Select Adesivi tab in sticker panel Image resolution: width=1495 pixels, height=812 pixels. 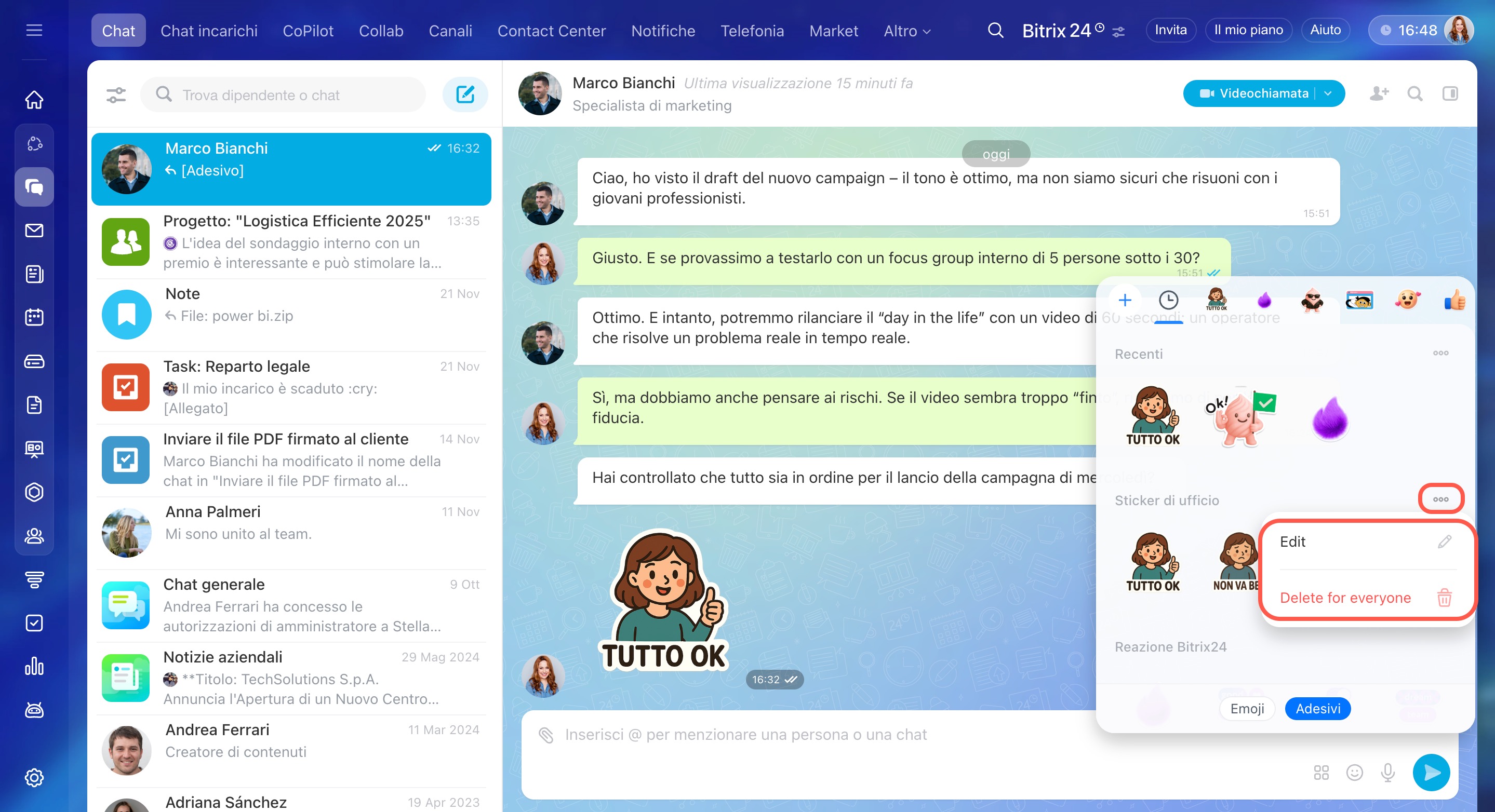1317,709
